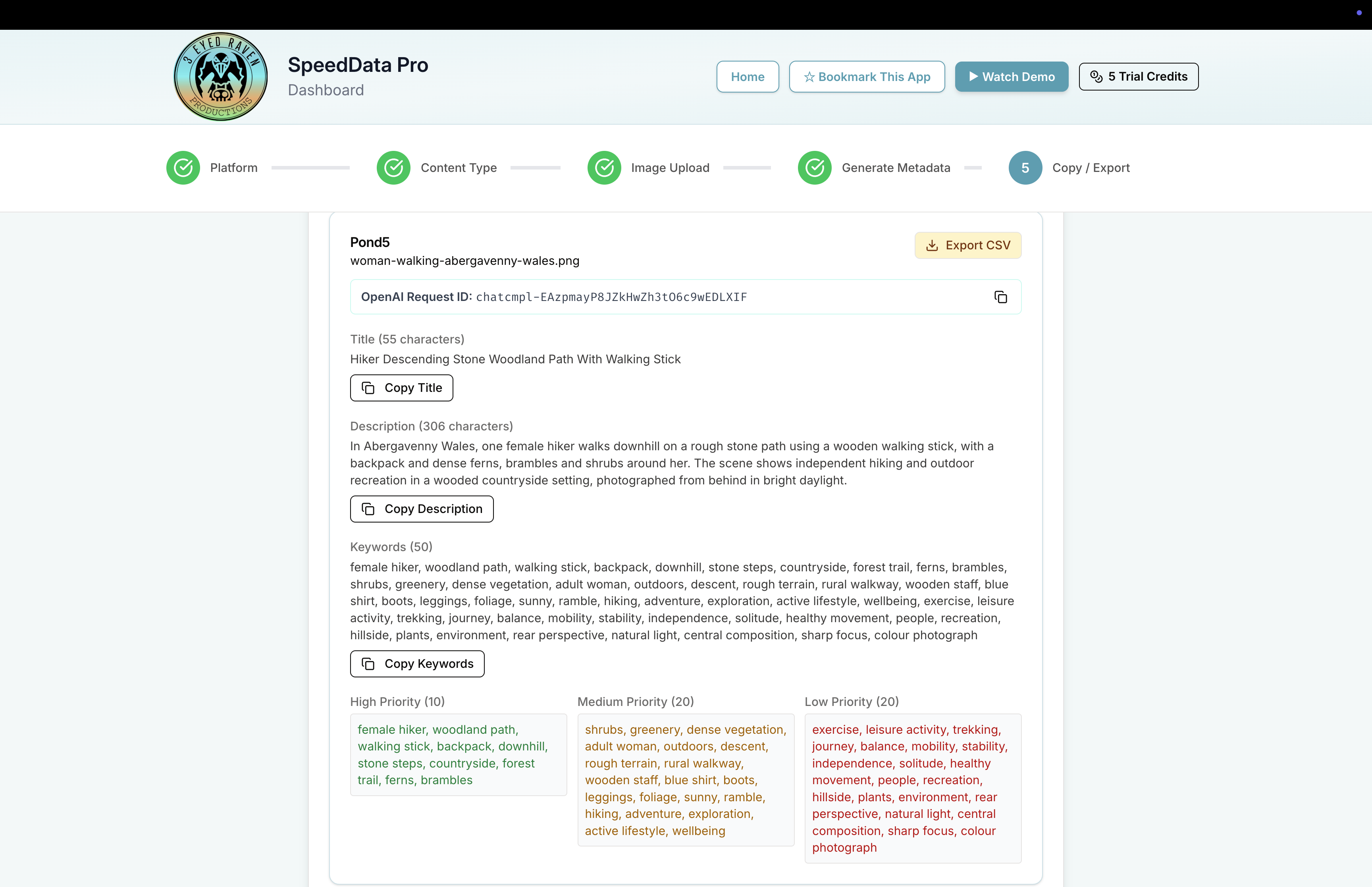Copy the generated description
Viewport: 1372px width, 887px height.
click(x=422, y=509)
